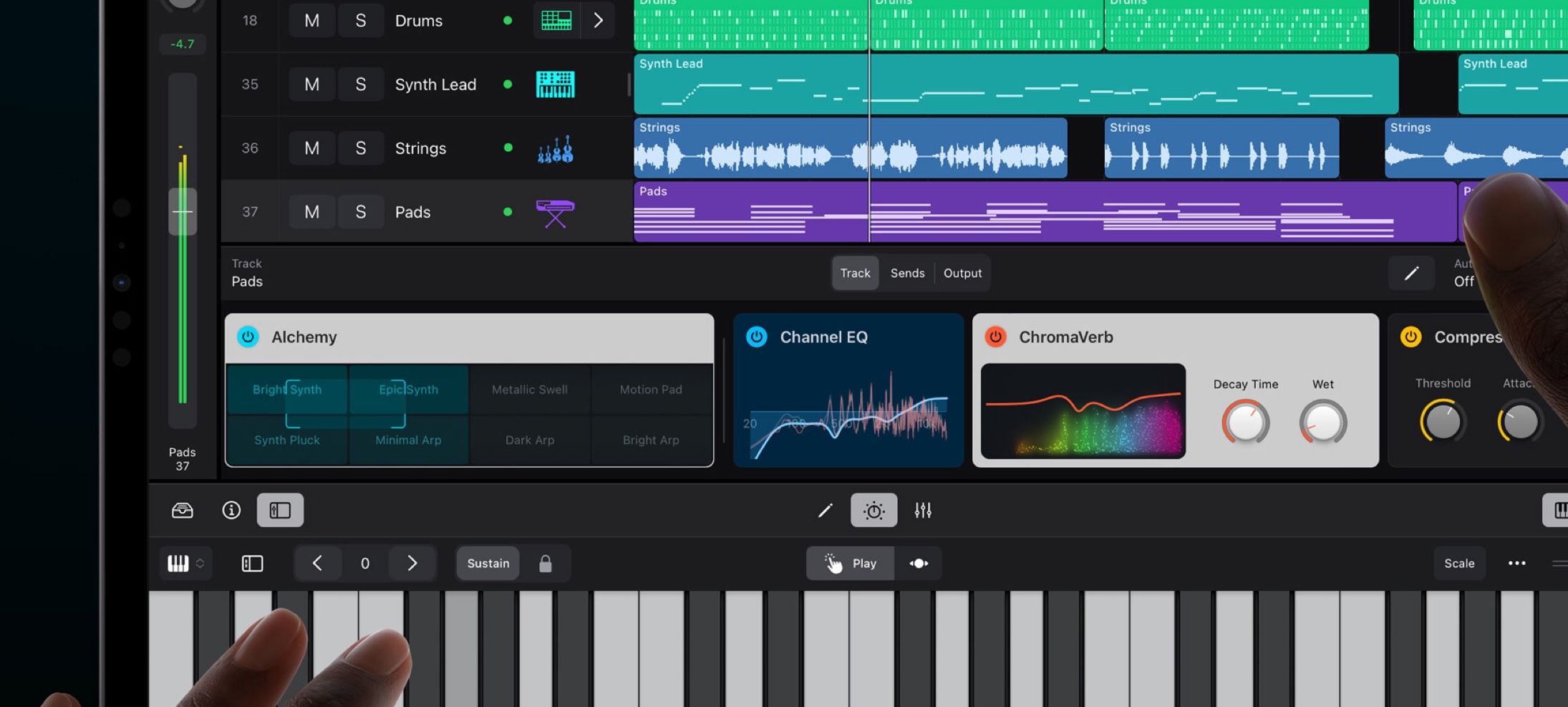Open the ChromaVerb visualizer display
Image resolution: width=1568 pixels, height=707 pixels.
(1083, 411)
